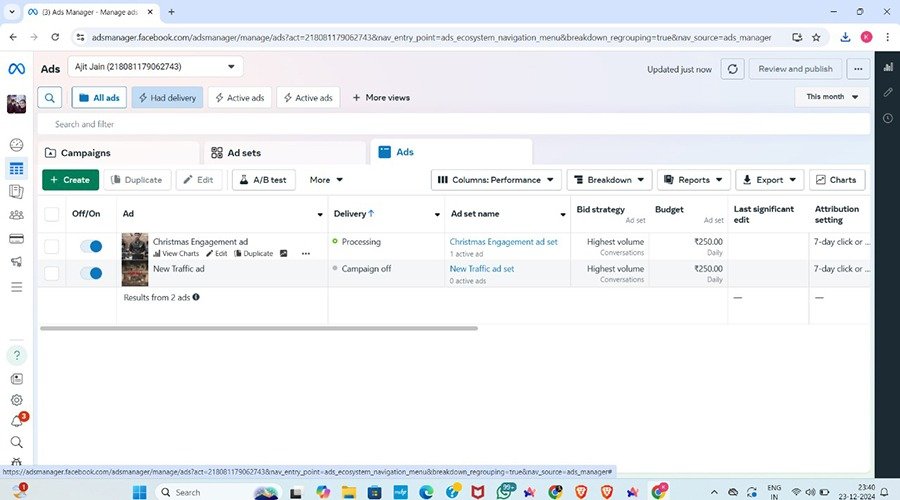Open the three-dot menu on Christmas Engagement ad row
900x500 pixels.
pyautogui.click(x=306, y=253)
